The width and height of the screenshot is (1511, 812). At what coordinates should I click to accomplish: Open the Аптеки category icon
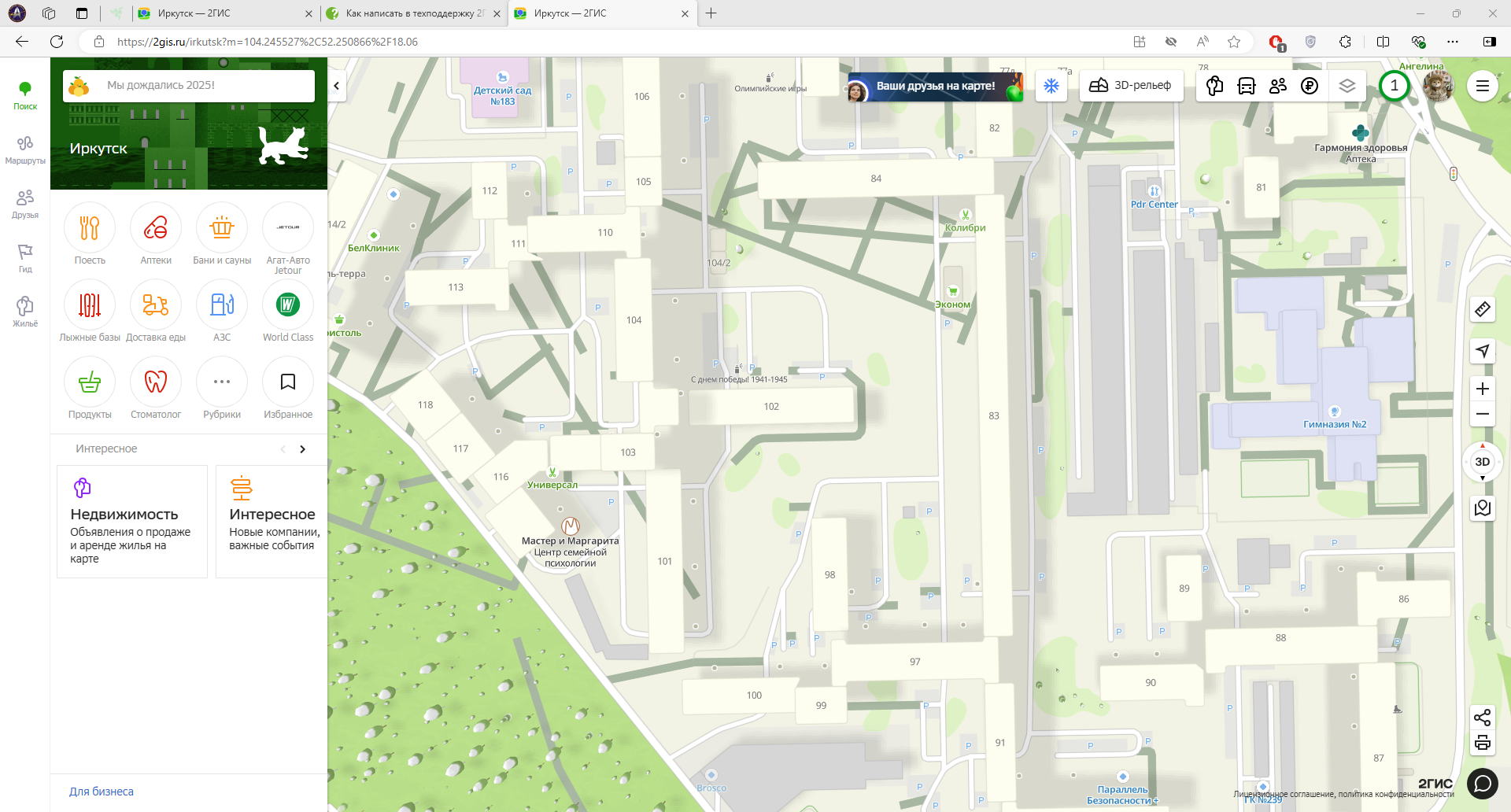pos(156,228)
